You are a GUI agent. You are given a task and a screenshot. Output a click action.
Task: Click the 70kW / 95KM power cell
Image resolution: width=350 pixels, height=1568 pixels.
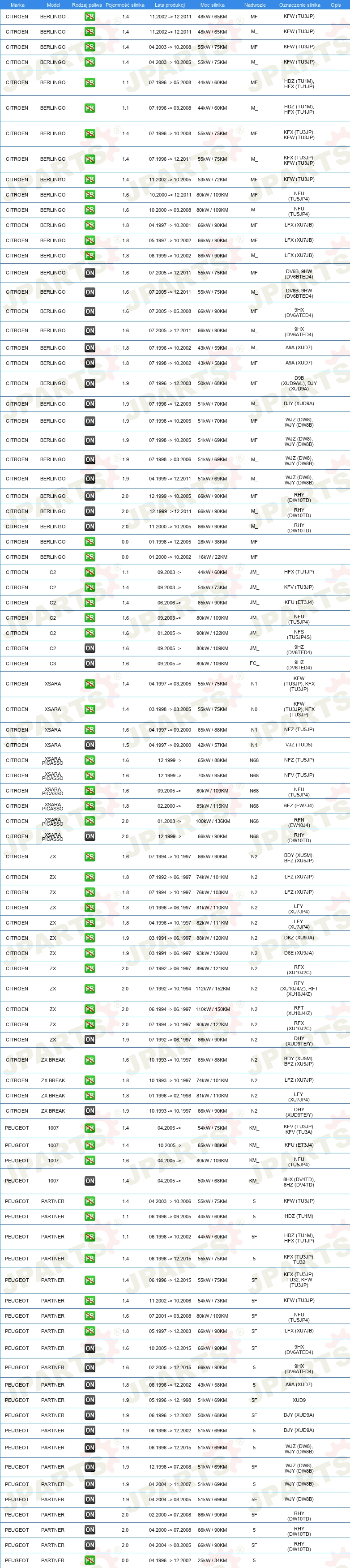tap(213, 775)
